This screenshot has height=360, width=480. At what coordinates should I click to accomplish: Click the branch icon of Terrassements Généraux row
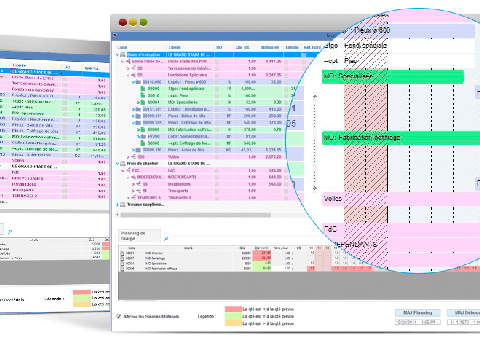tap(133, 68)
